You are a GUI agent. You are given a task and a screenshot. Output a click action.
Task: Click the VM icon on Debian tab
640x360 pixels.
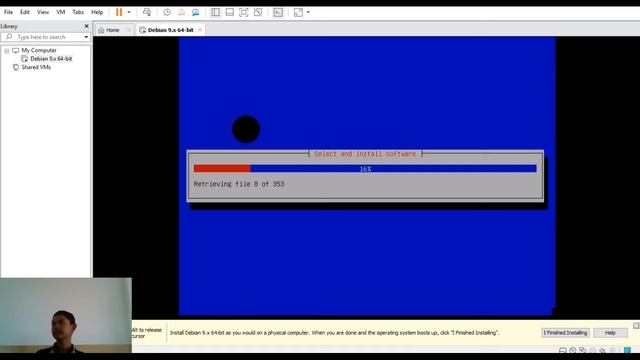[142, 30]
